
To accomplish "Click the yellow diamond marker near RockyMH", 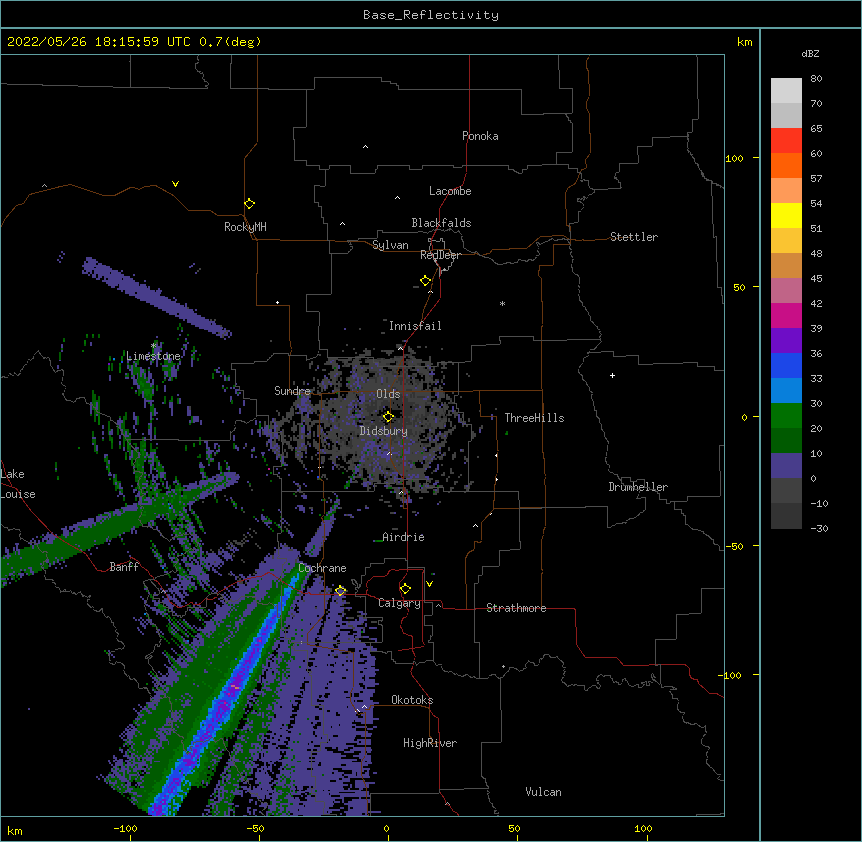I will point(250,204).
